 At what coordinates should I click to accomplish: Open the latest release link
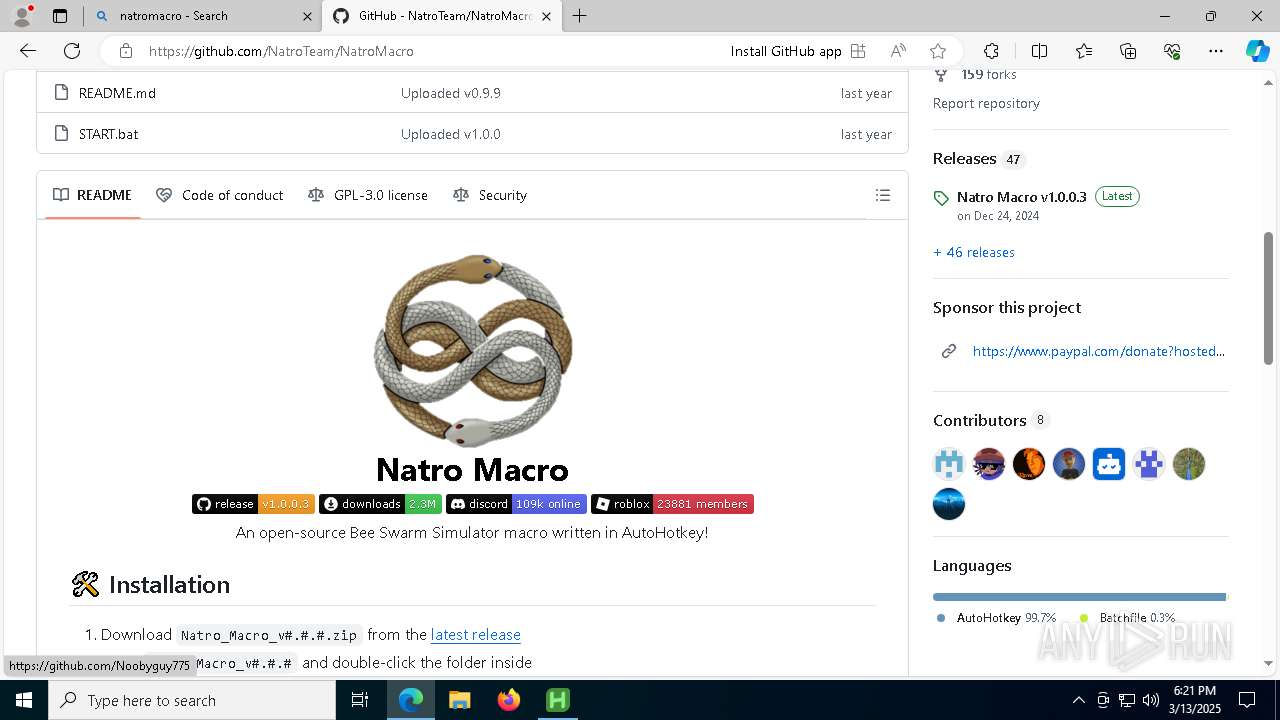click(x=476, y=634)
